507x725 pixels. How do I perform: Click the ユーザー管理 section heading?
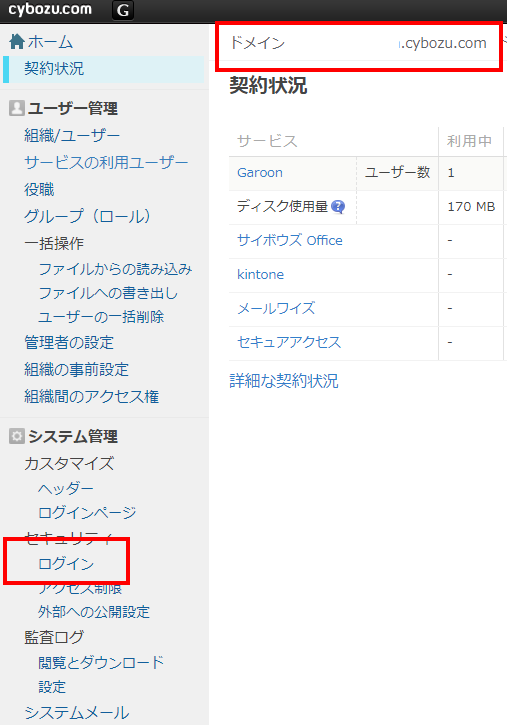point(73,109)
